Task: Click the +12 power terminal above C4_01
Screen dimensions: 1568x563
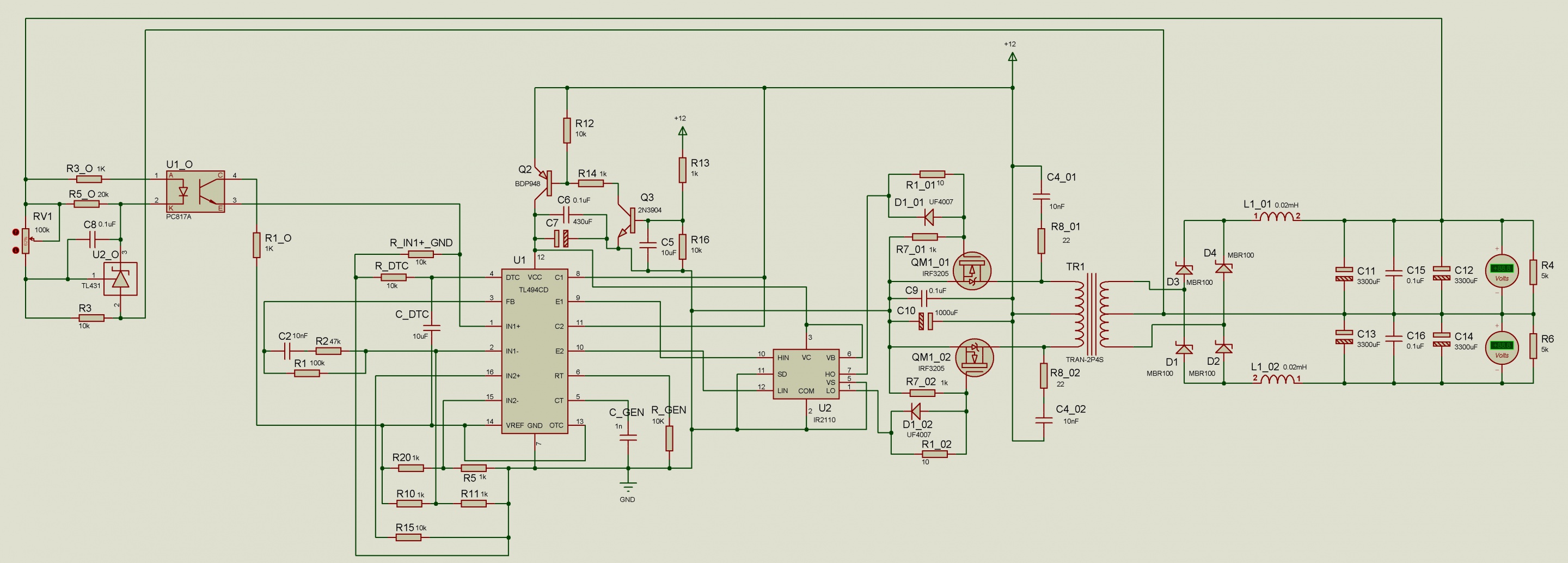Action: [1012, 57]
